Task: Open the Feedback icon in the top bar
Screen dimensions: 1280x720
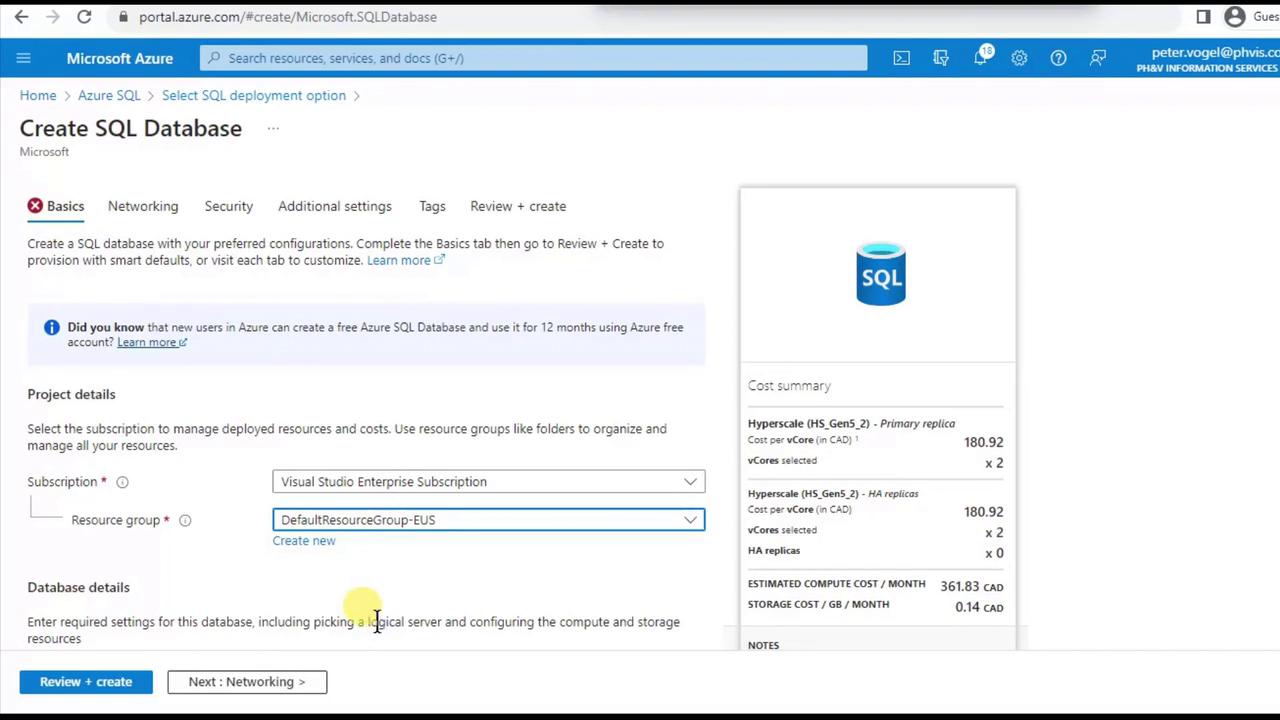Action: pyautogui.click(x=1098, y=58)
